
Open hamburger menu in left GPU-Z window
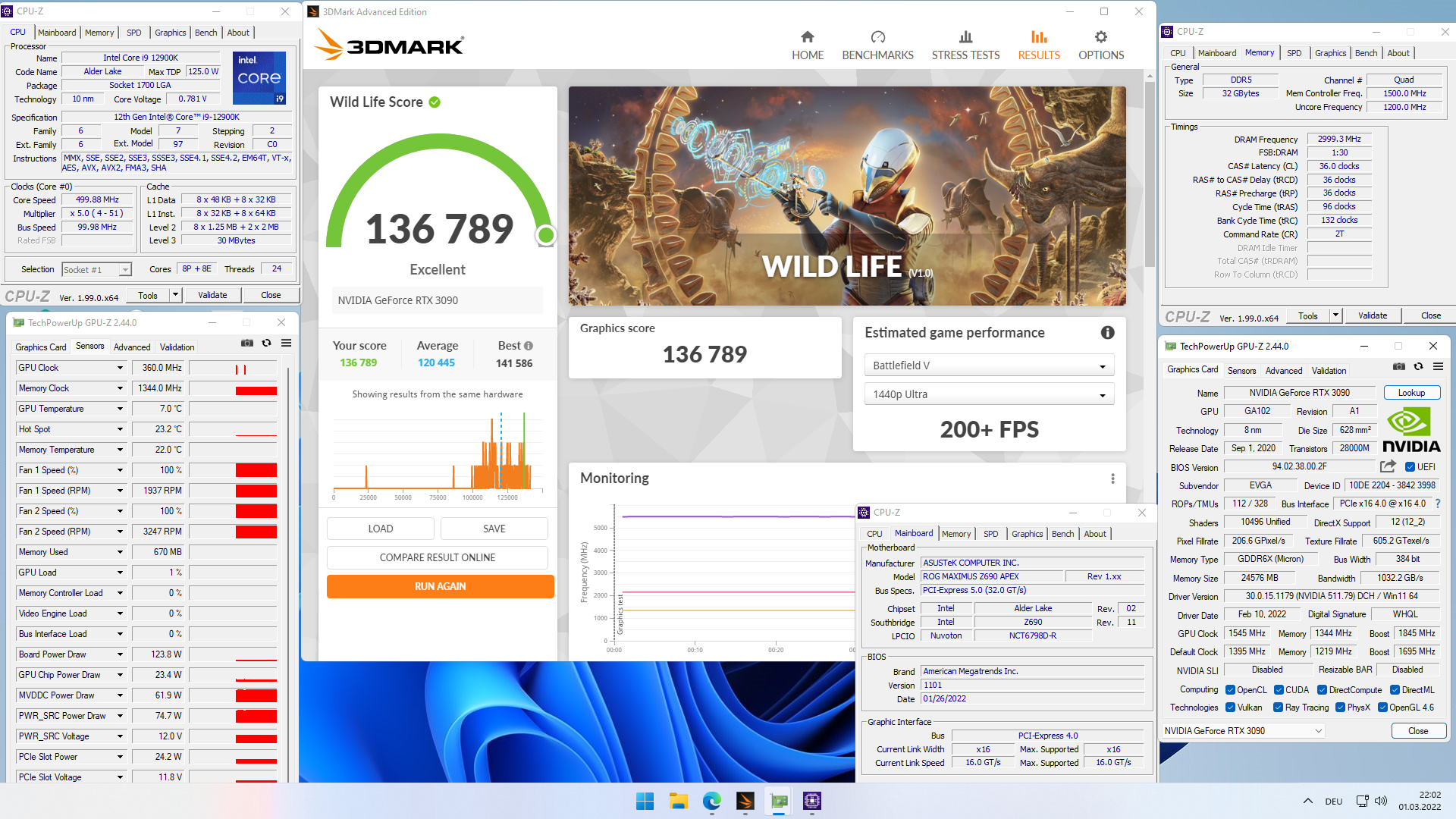287,344
